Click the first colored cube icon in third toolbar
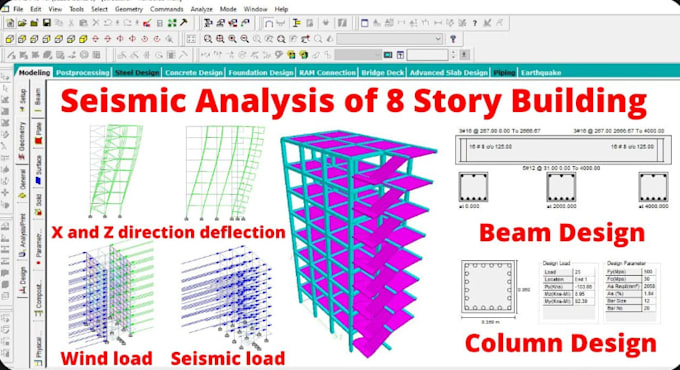680x370 pixels. pos(291,55)
